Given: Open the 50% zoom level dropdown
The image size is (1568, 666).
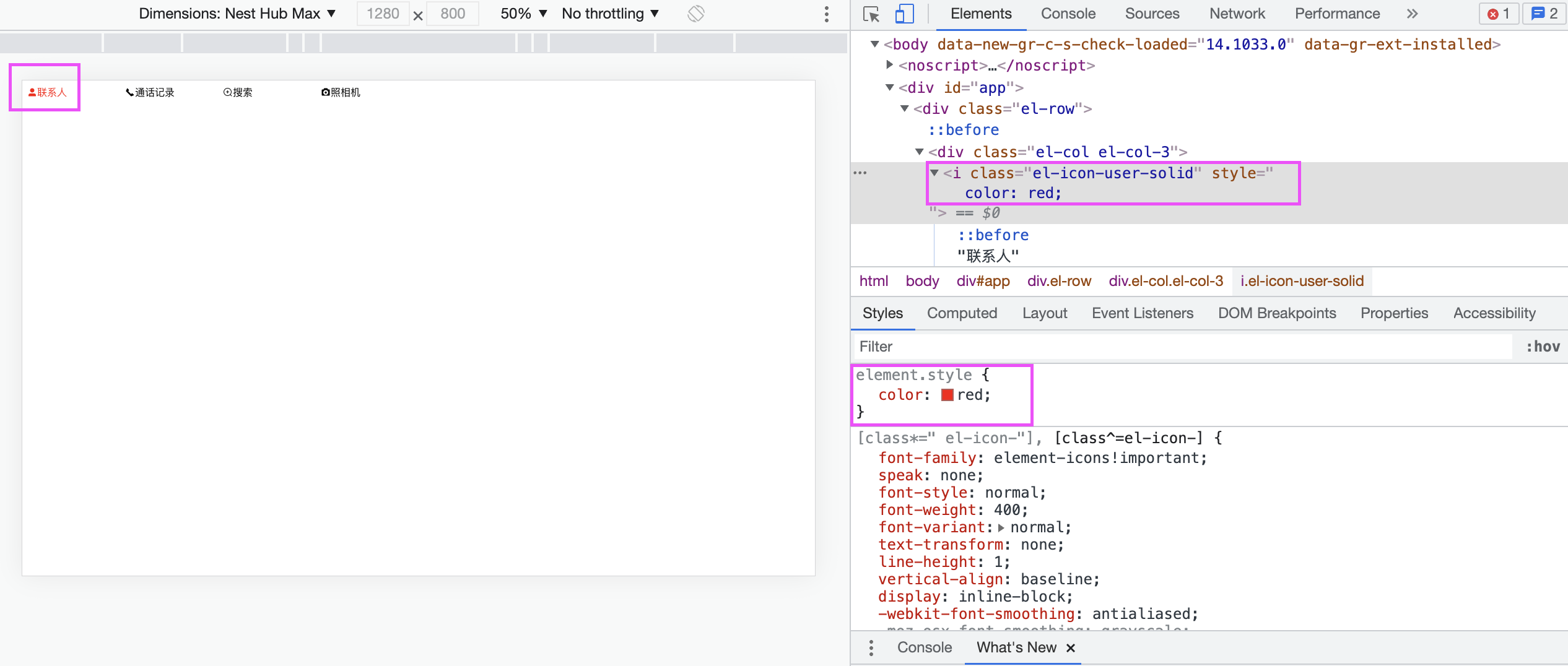Looking at the screenshot, I should 523,14.
